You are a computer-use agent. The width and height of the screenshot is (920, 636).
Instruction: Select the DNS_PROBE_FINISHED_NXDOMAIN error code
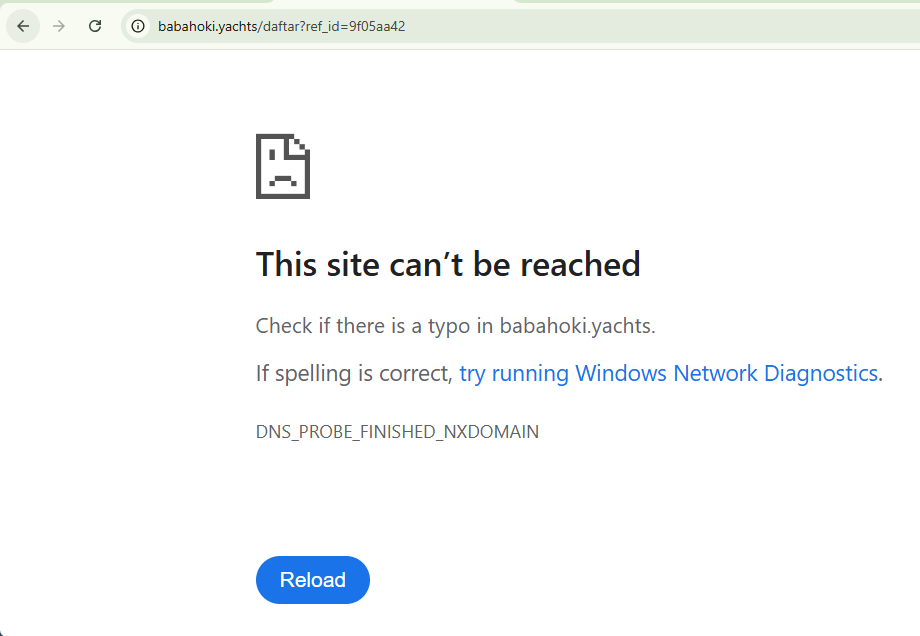click(x=397, y=432)
